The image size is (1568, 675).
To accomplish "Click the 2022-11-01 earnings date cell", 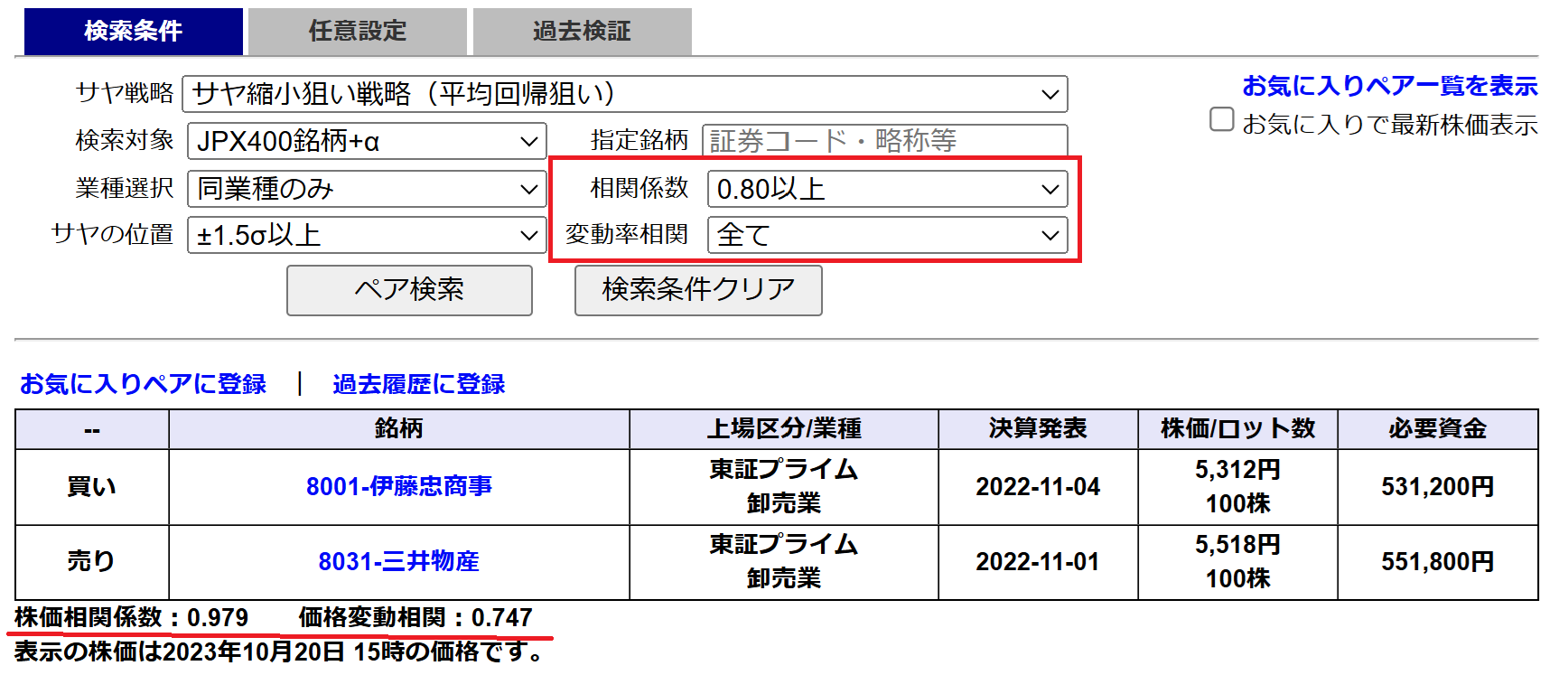I will [1038, 562].
